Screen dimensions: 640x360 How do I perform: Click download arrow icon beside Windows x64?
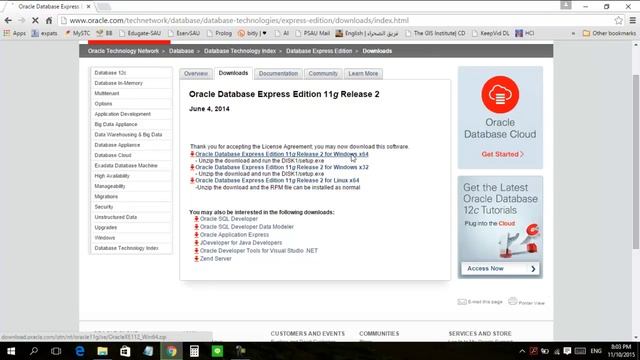tap(192, 154)
